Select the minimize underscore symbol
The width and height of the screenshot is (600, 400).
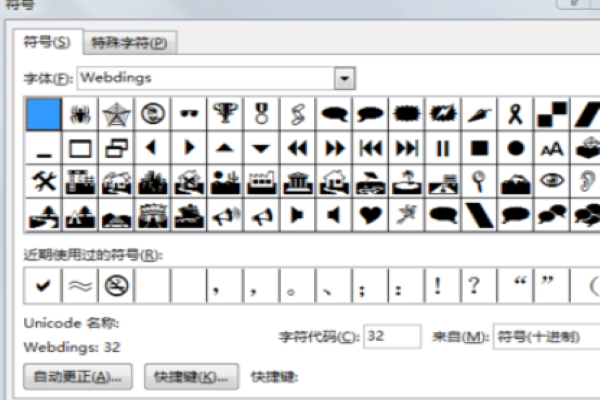pyautogui.click(x=44, y=149)
